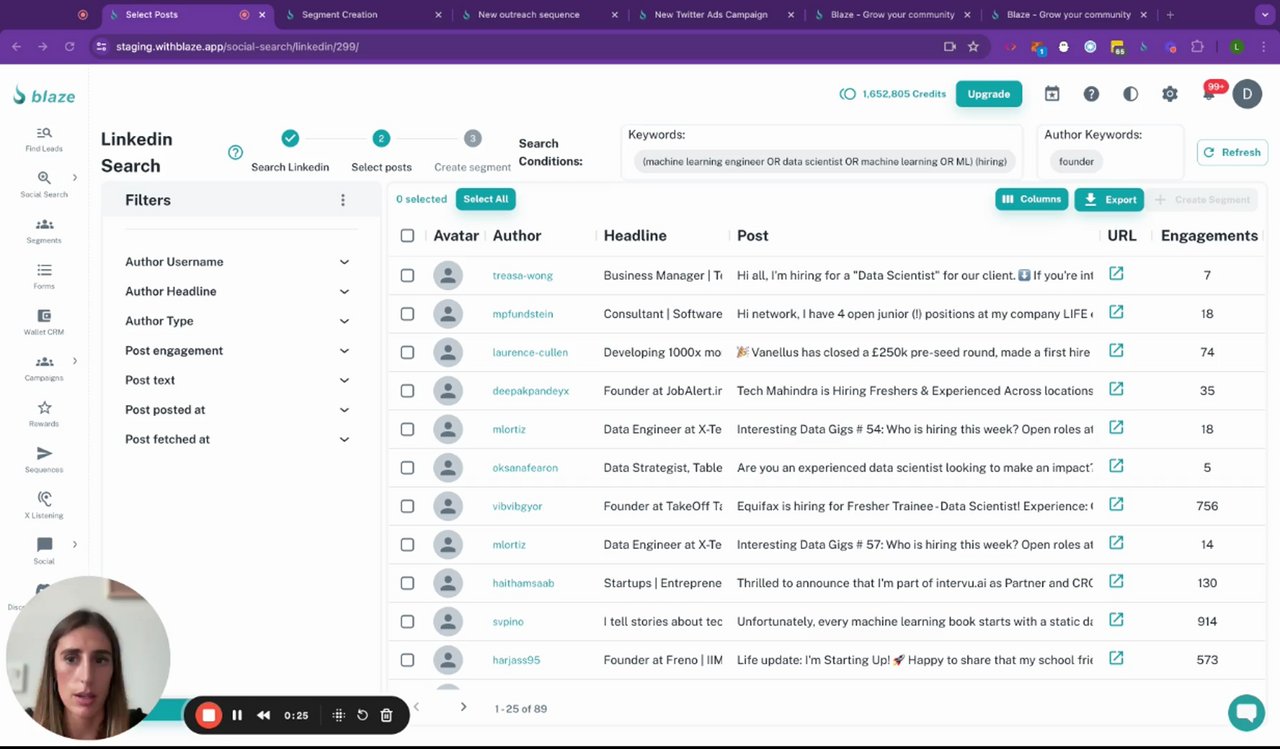1280x749 pixels.
Task: Restart the recording
Action: (x=362, y=715)
